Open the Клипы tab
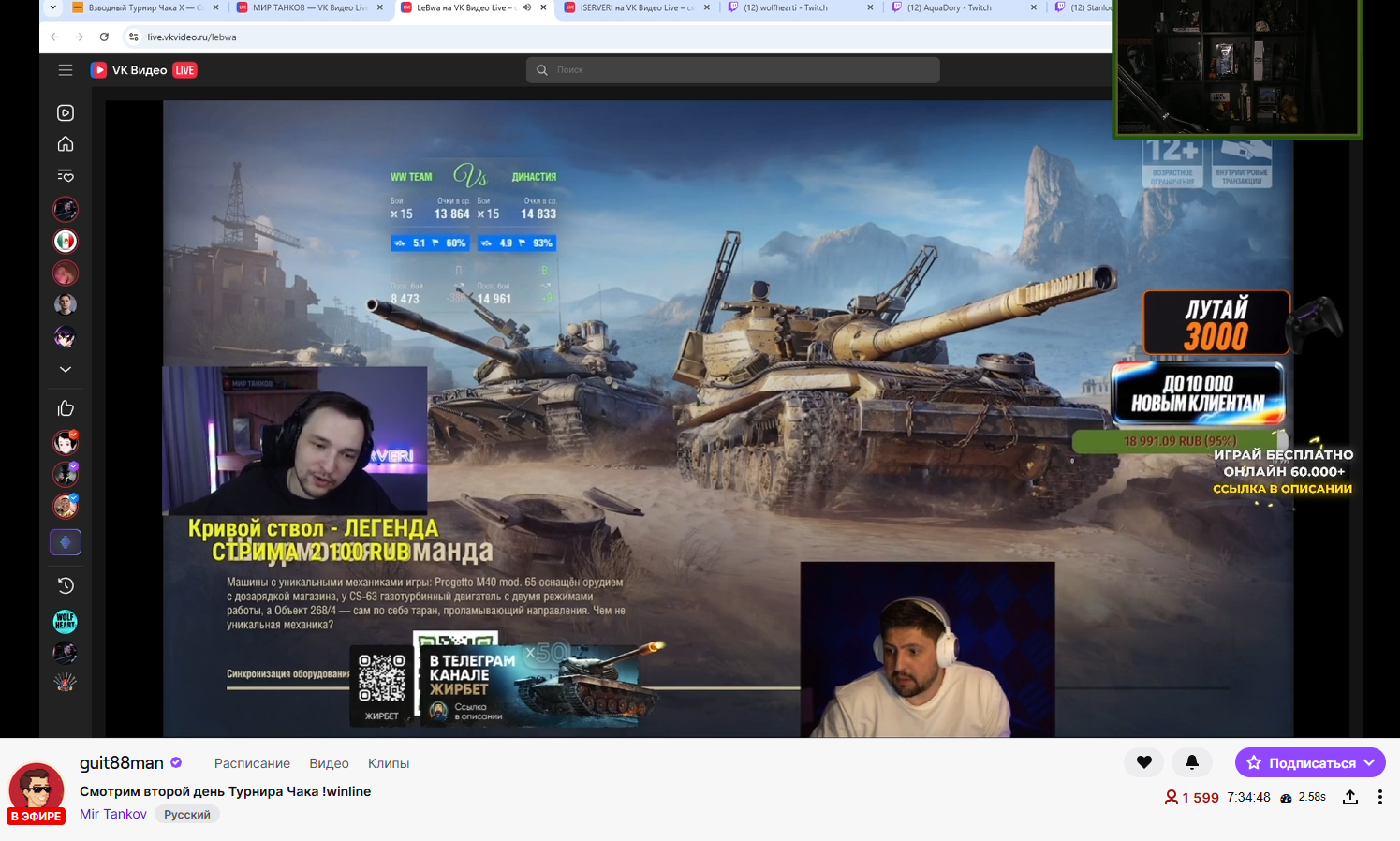The image size is (1400, 841). click(389, 763)
